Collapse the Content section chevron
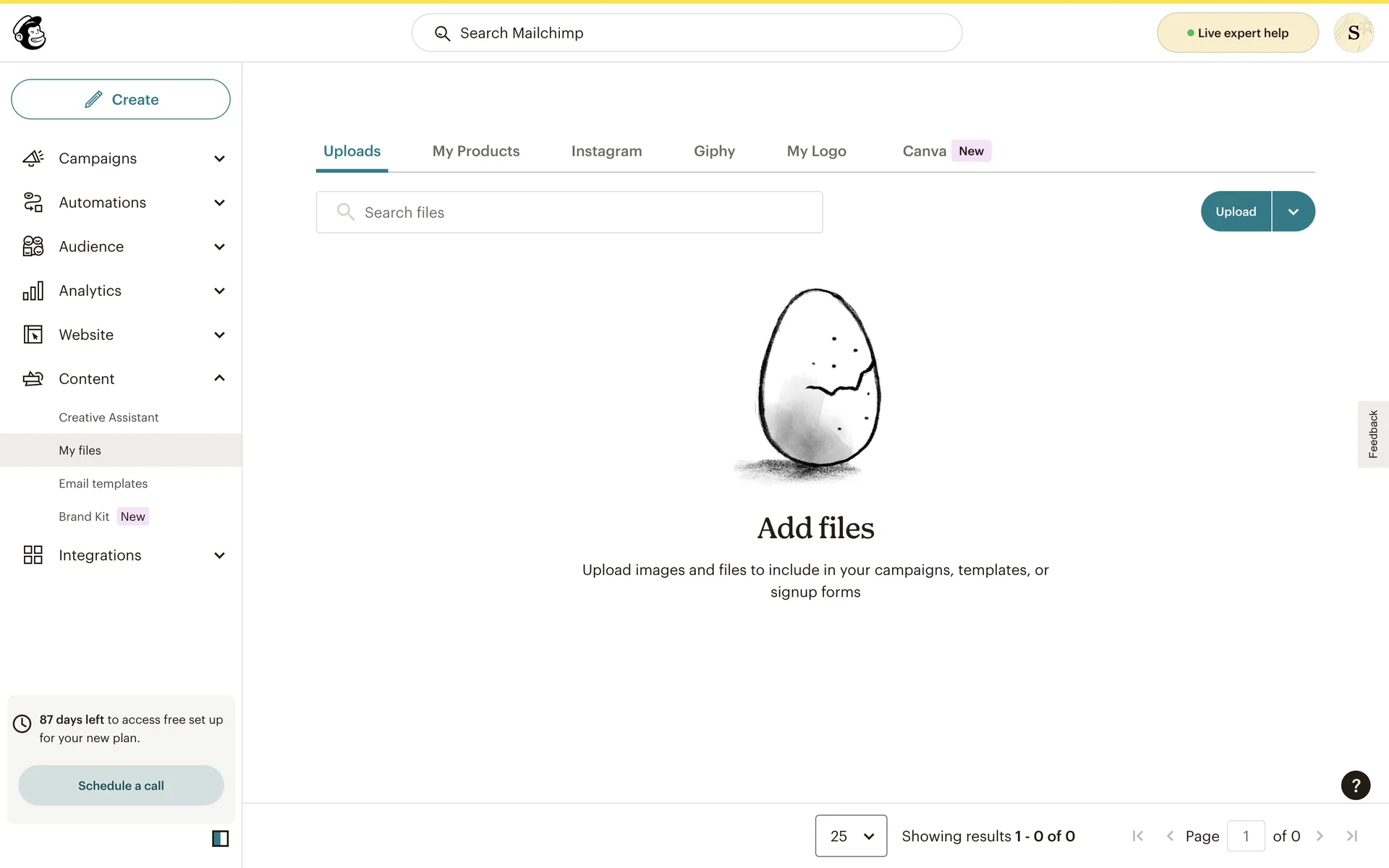This screenshot has width=1389, height=868. pyautogui.click(x=219, y=378)
